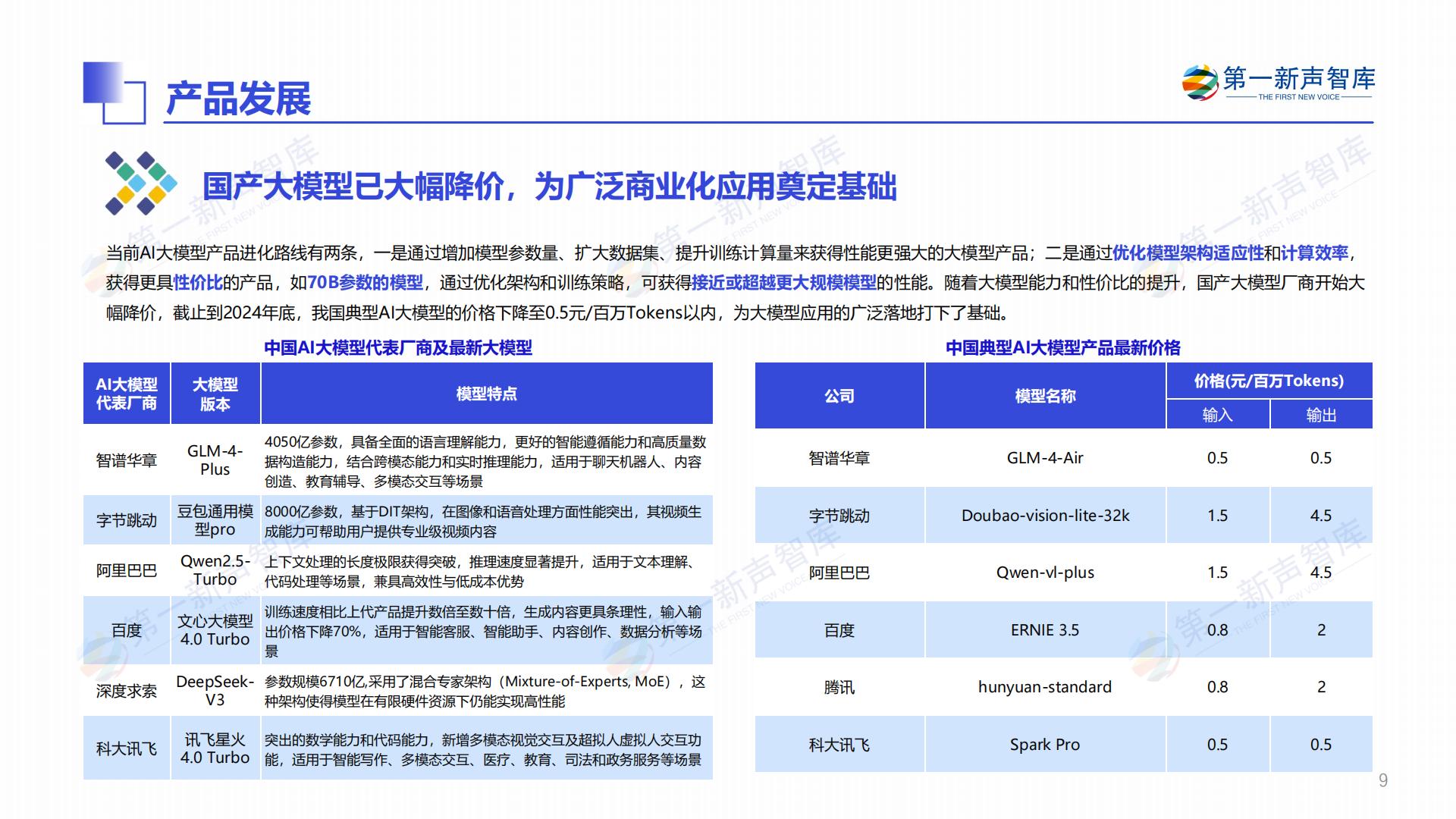Click the 价格(元/百万Tokens) header cell
The width and height of the screenshot is (1456, 819).
tap(1269, 381)
